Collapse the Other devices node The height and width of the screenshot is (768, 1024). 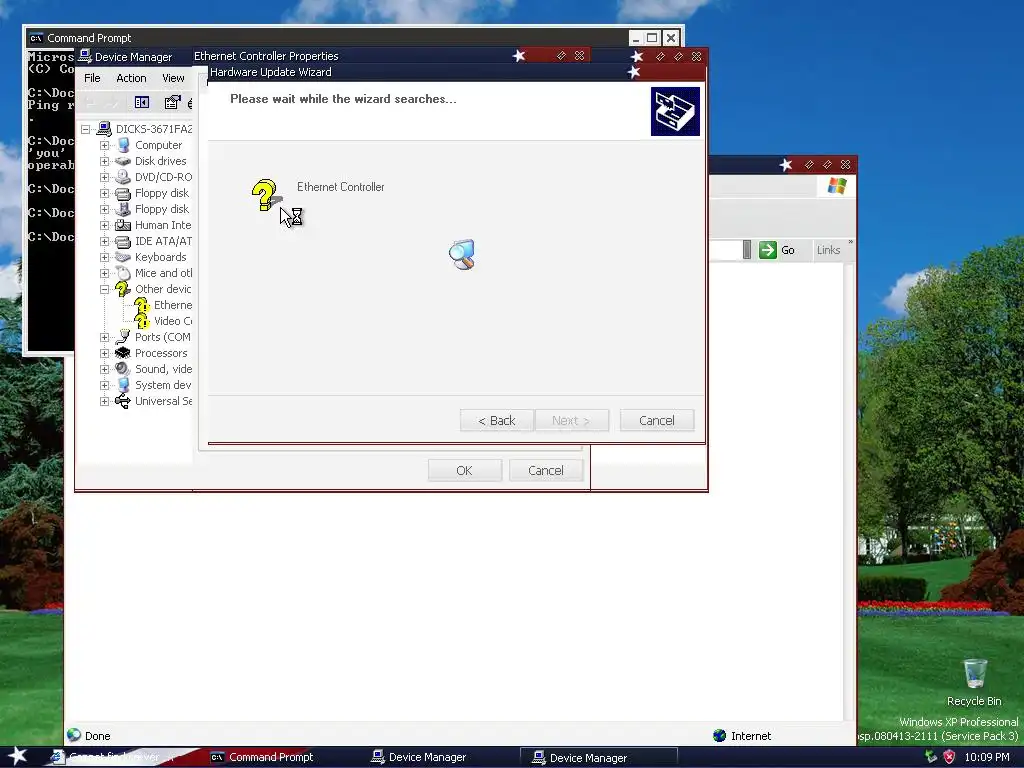(x=104, y=289)
